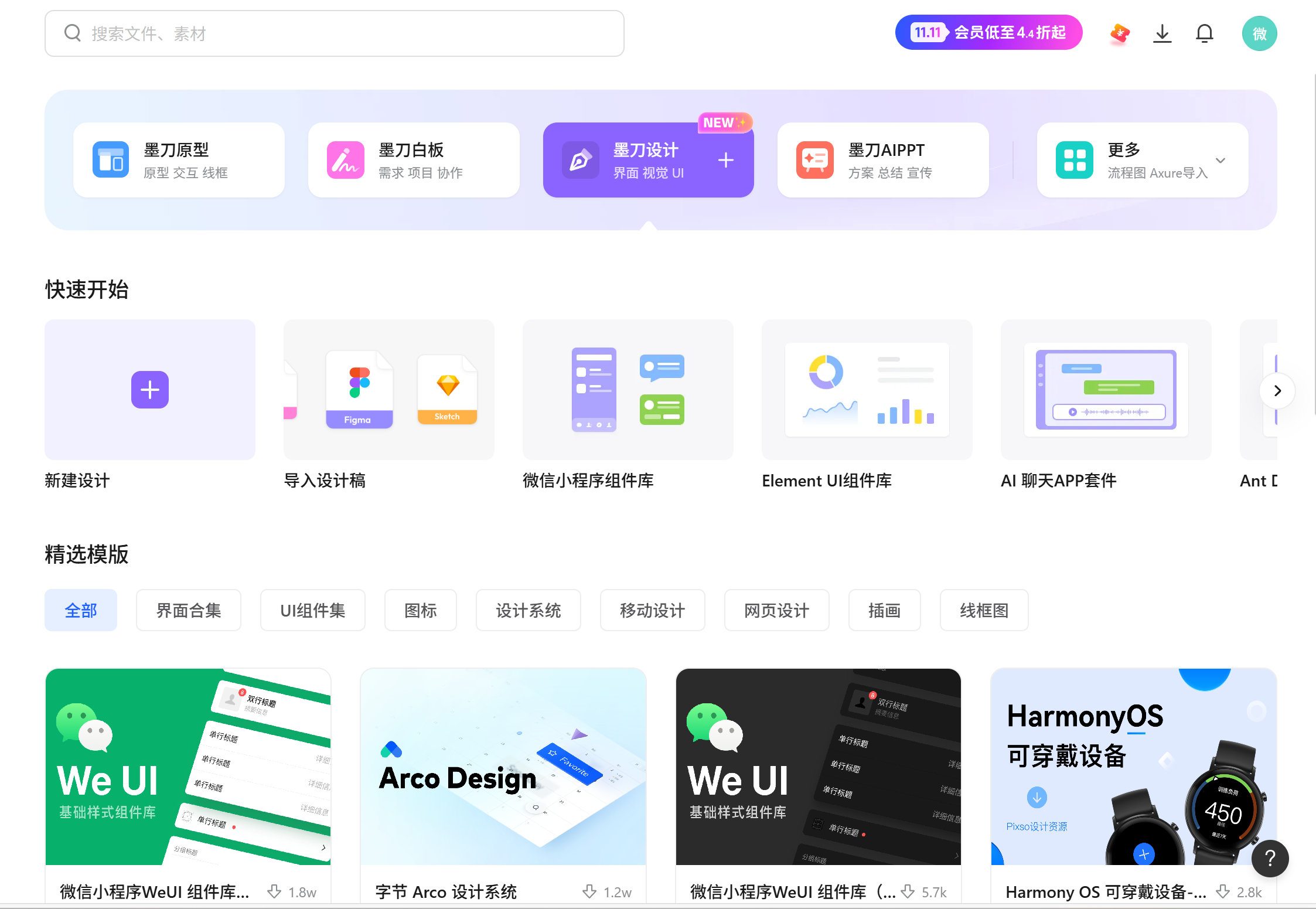Open the user avatar menu

[1259, 33]
